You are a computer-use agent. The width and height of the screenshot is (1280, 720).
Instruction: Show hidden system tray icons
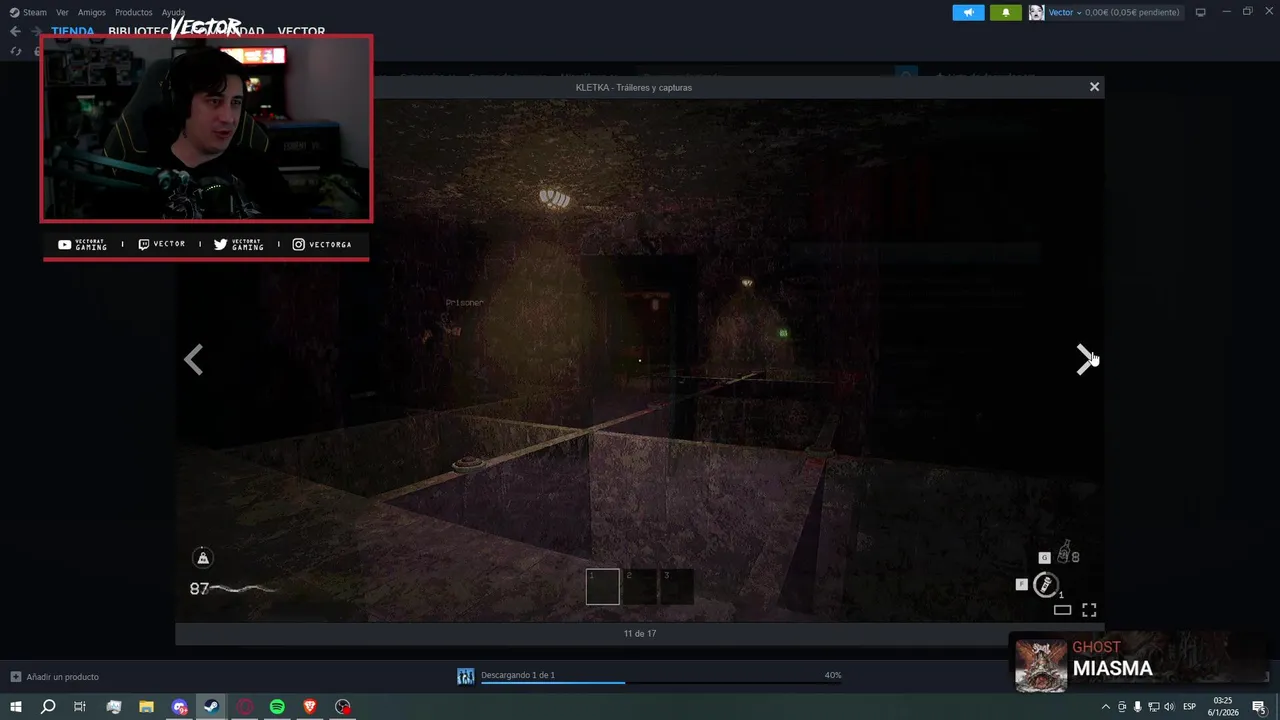pos(1105,707)
